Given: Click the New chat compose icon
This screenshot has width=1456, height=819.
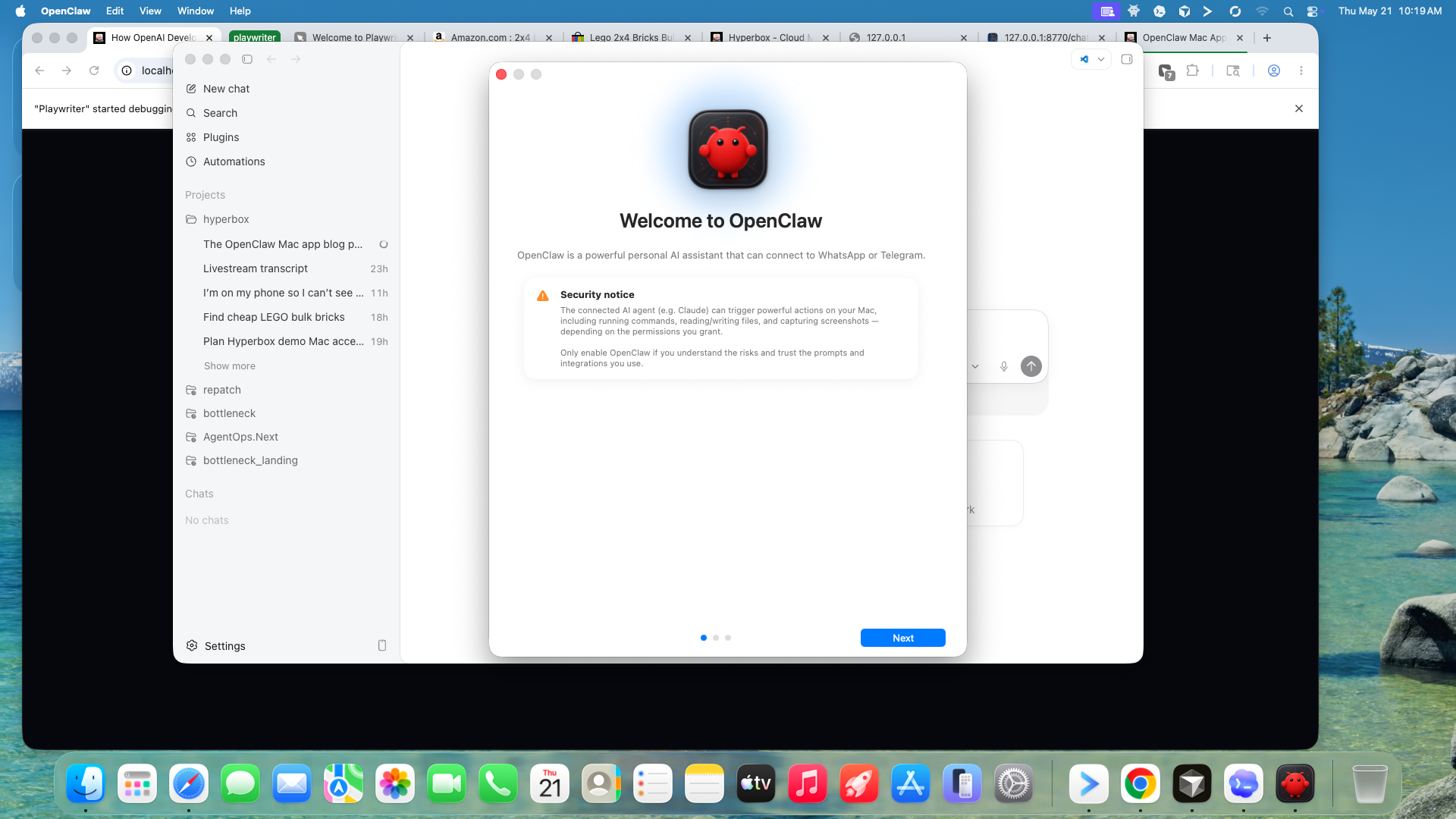Looking at the screenshot, I should click(x=191, y=89).
